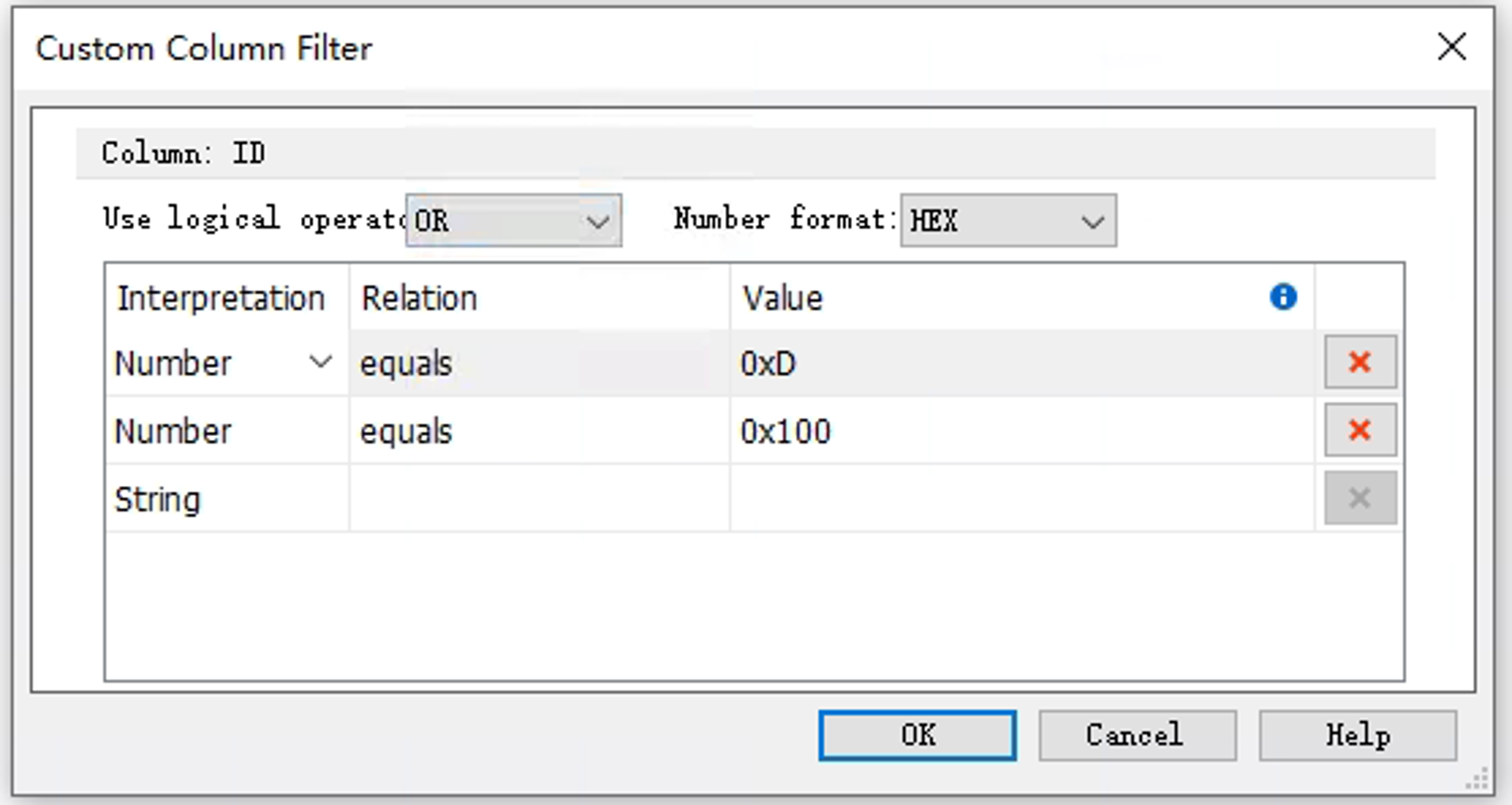Click the empty Value cell in String row
The width and height of the screenshot is (1512, 805).
pos(1022,499)
